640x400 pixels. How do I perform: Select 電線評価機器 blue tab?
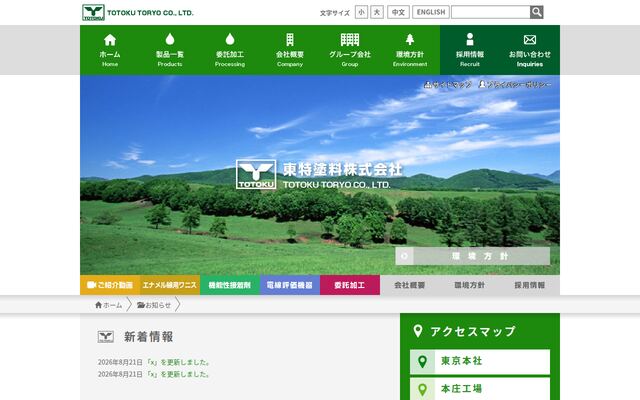coord(290,285)
